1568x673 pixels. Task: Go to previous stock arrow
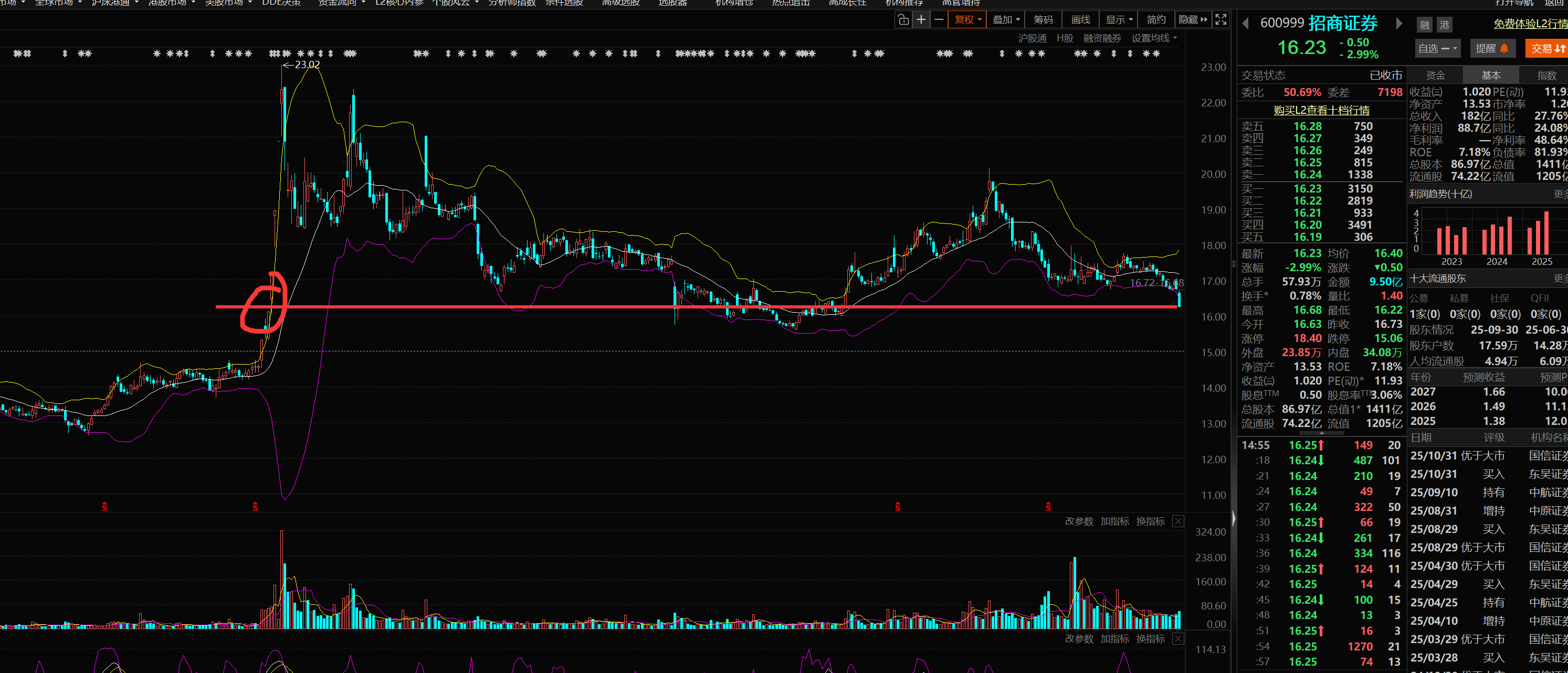[x=1245, y=24]
